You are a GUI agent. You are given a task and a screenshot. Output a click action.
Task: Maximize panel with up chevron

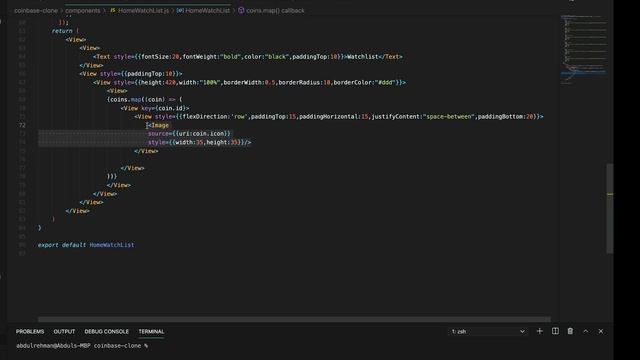point(586,331)
